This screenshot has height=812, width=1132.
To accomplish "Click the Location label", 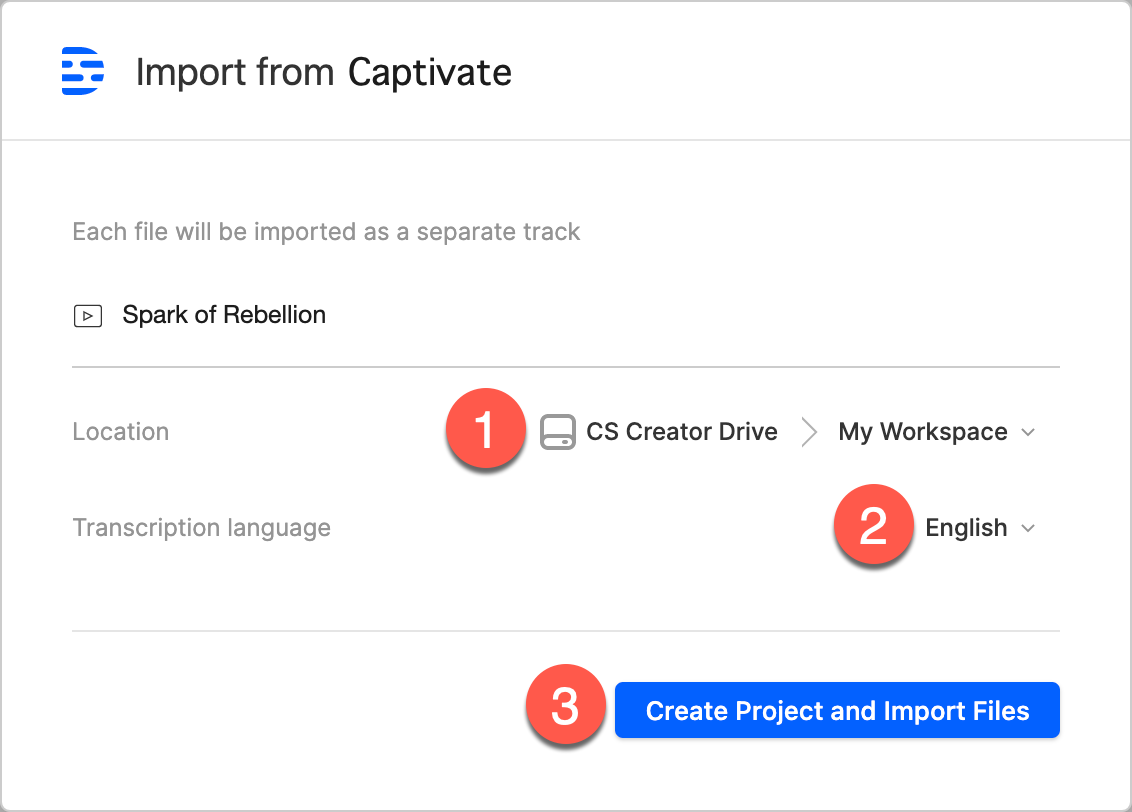I will pos(121,432).
